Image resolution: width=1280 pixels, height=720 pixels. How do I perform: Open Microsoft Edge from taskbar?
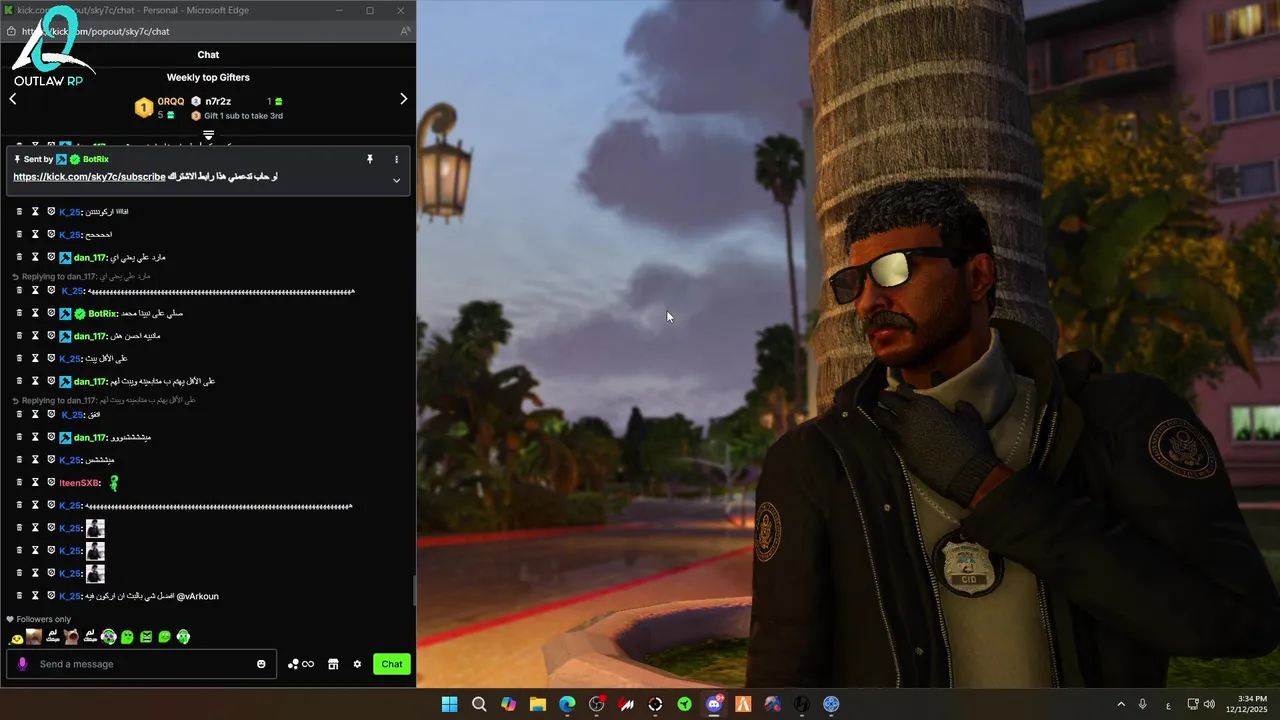pyautogui.click(x=567, y=704)
